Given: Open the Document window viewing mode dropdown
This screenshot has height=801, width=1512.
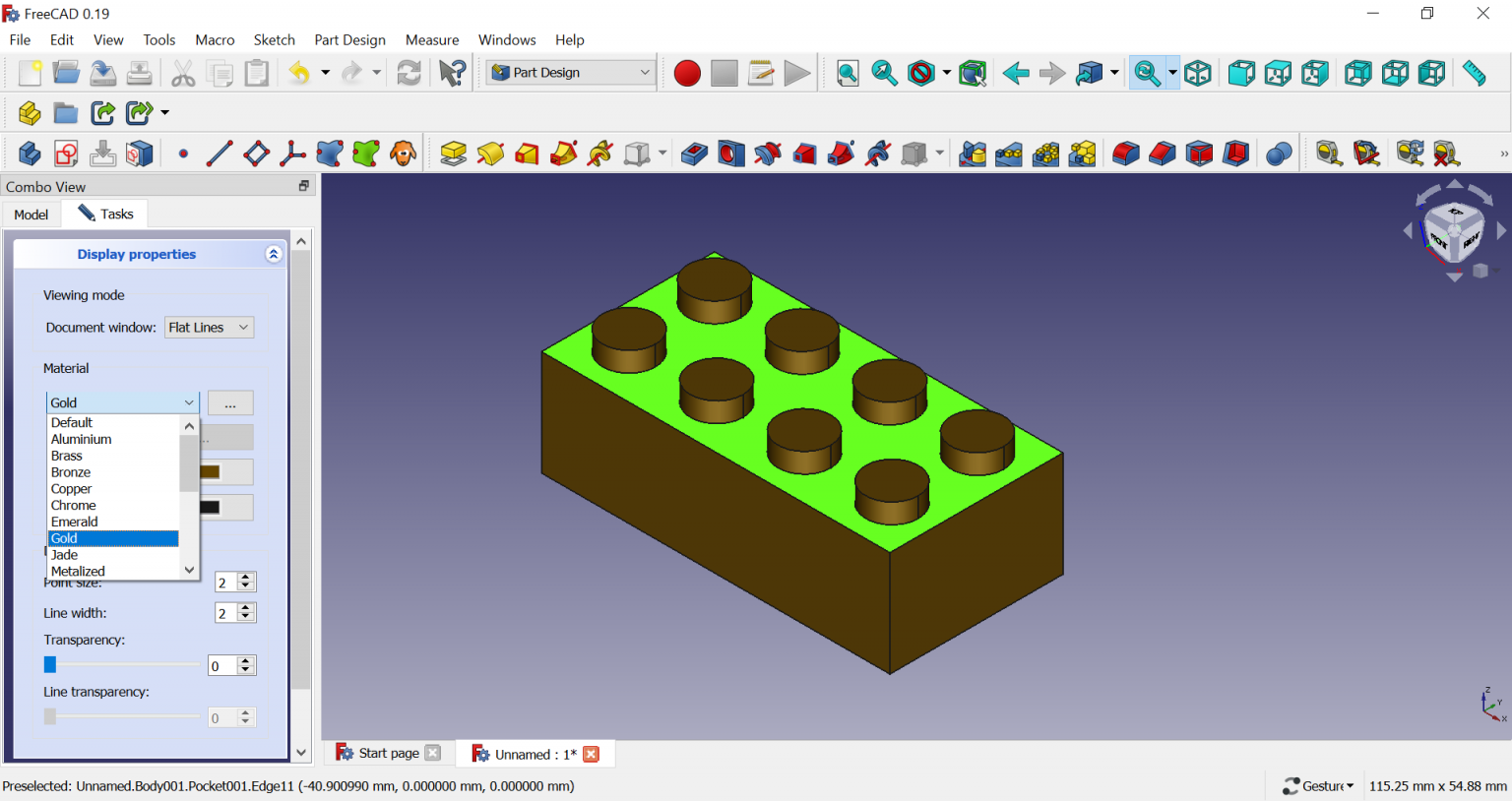Looking at the screenshot, I should pos(209,328).
